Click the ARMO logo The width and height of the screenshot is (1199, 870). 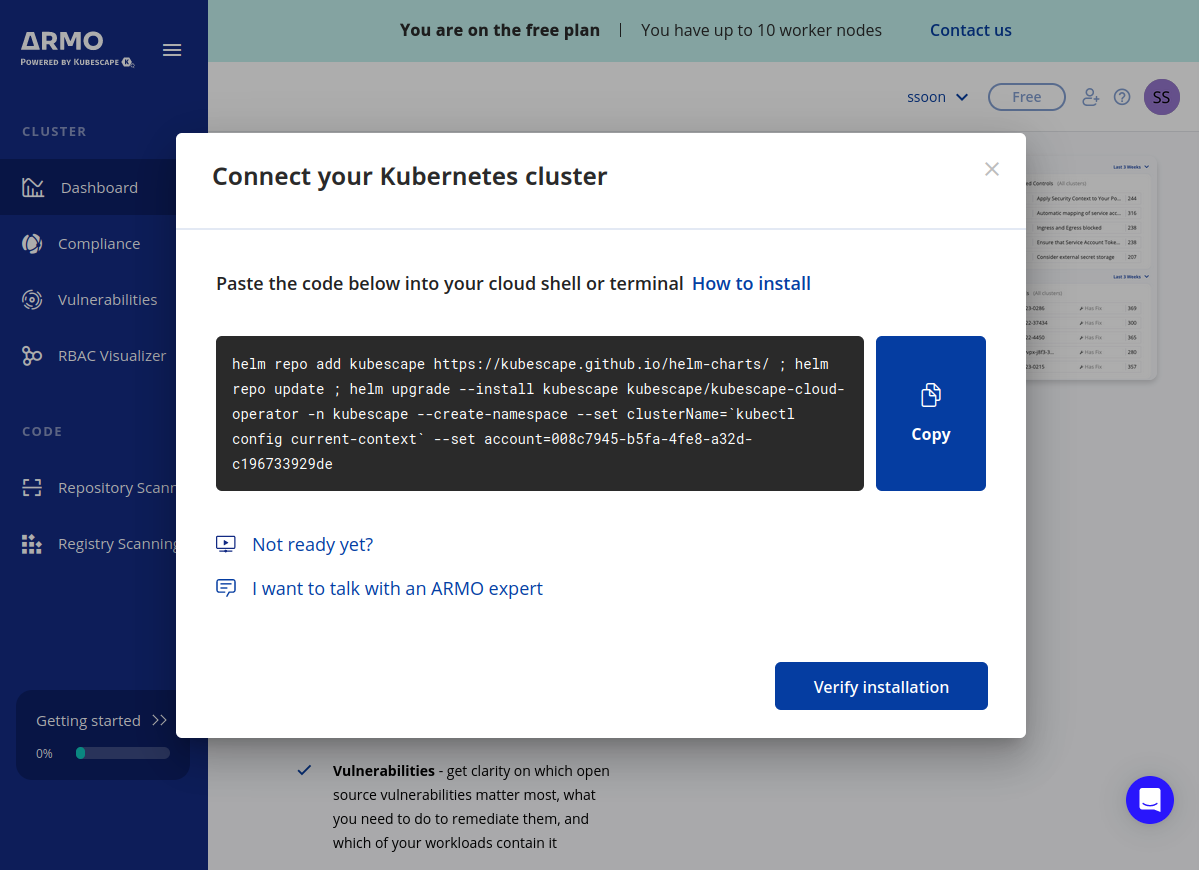[x=77, y=50]
